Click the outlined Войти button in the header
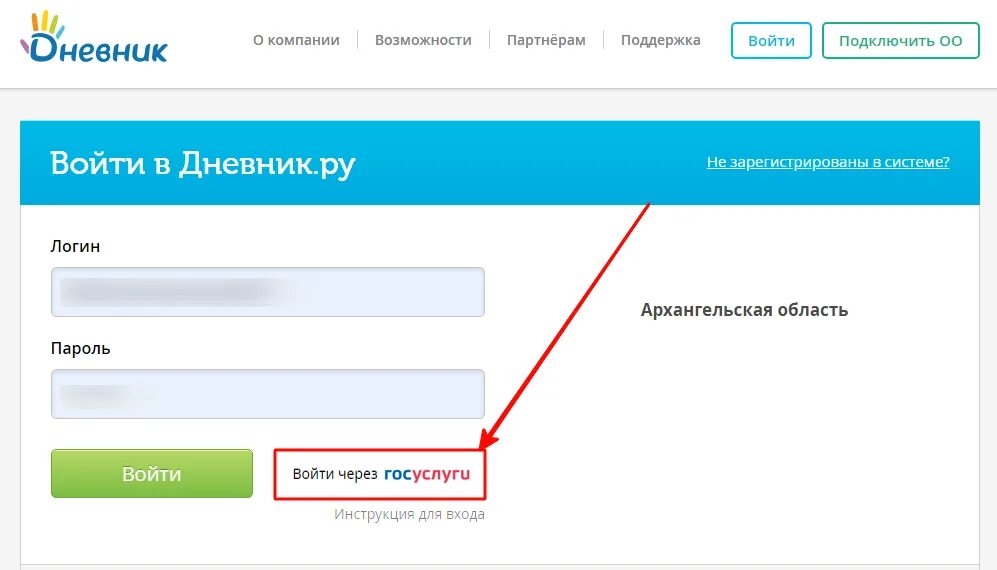The image size is (997, 570). tap(771, 41)
